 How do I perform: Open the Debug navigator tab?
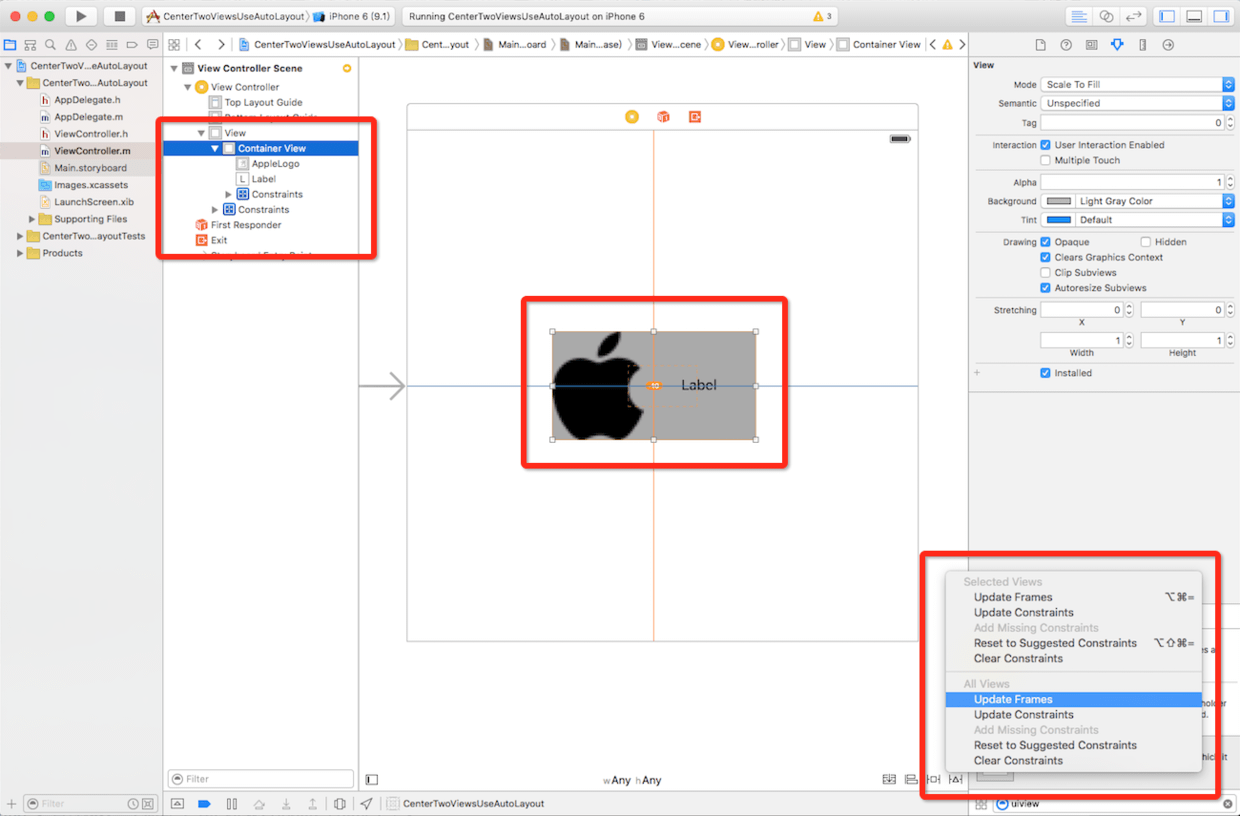pyautogui.click(x=112, y=45)
